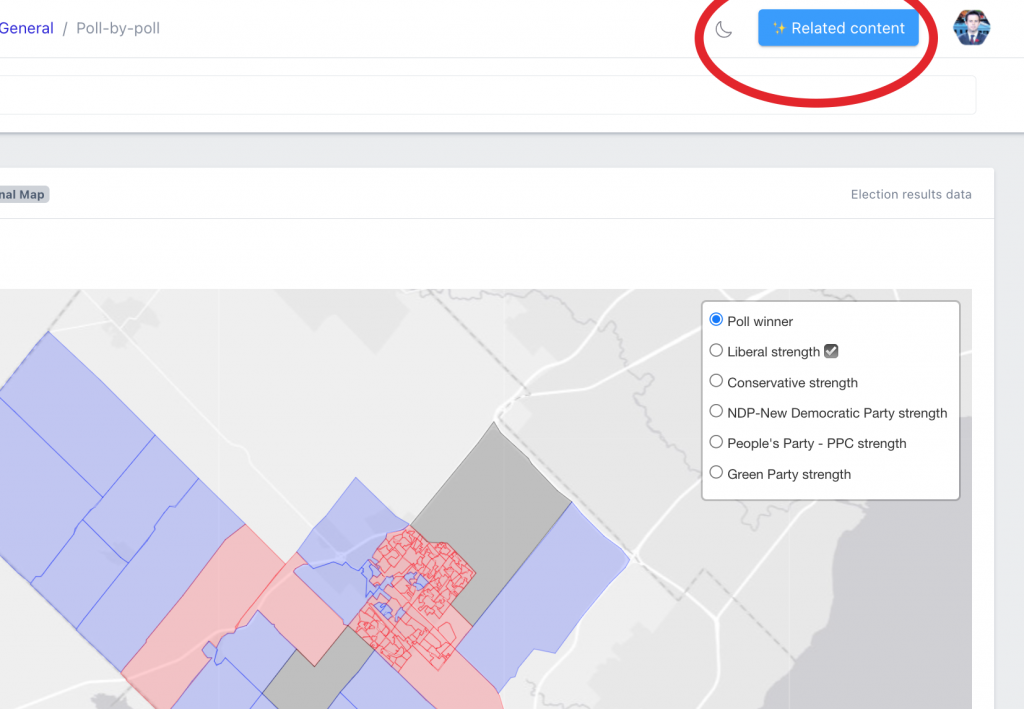Choose the Conservative strength radio option
This screenshot has height=709, width=1024.
click(716, 381)
